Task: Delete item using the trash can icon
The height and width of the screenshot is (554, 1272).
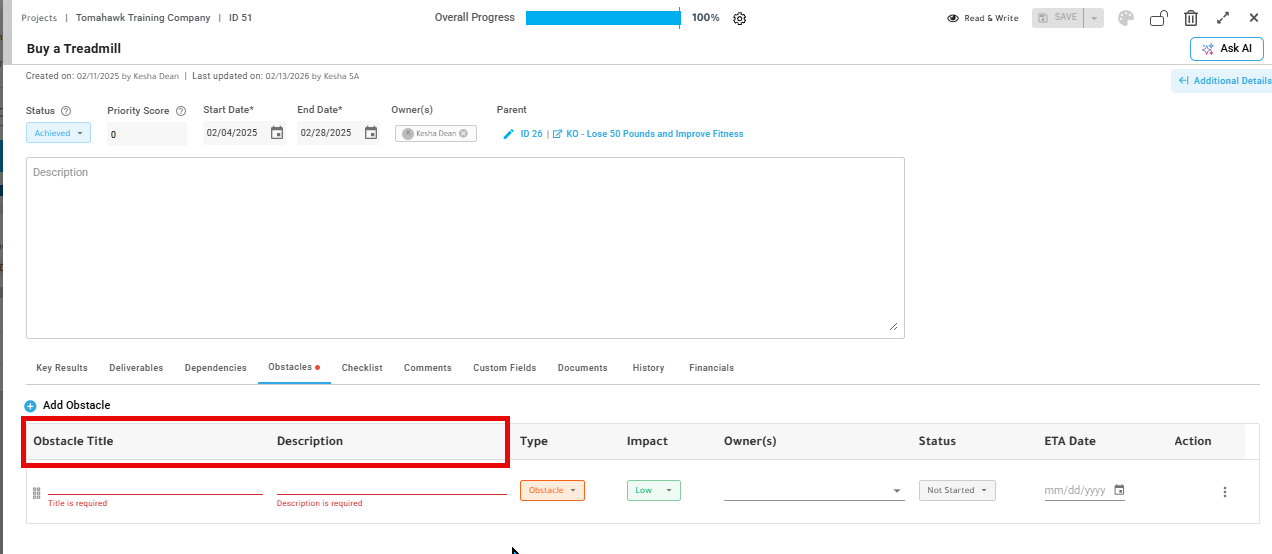Action: click(1191, 18)
